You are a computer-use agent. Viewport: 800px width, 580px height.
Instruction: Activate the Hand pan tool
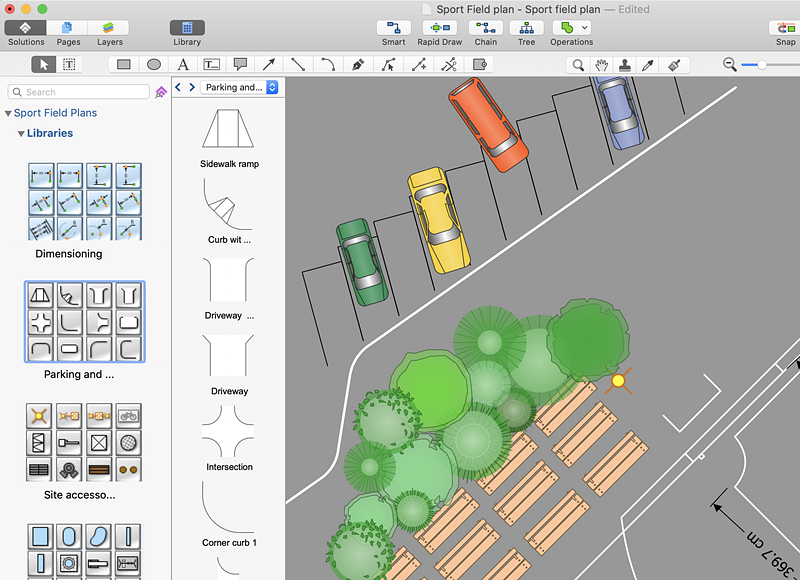click(x=602, y=64)
